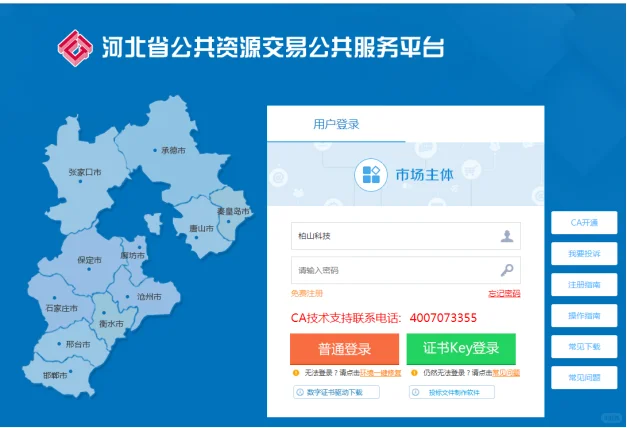Viewport: 627px width, 428px height.
Task: Click the red platform logo icon
Action: point(75,48)
